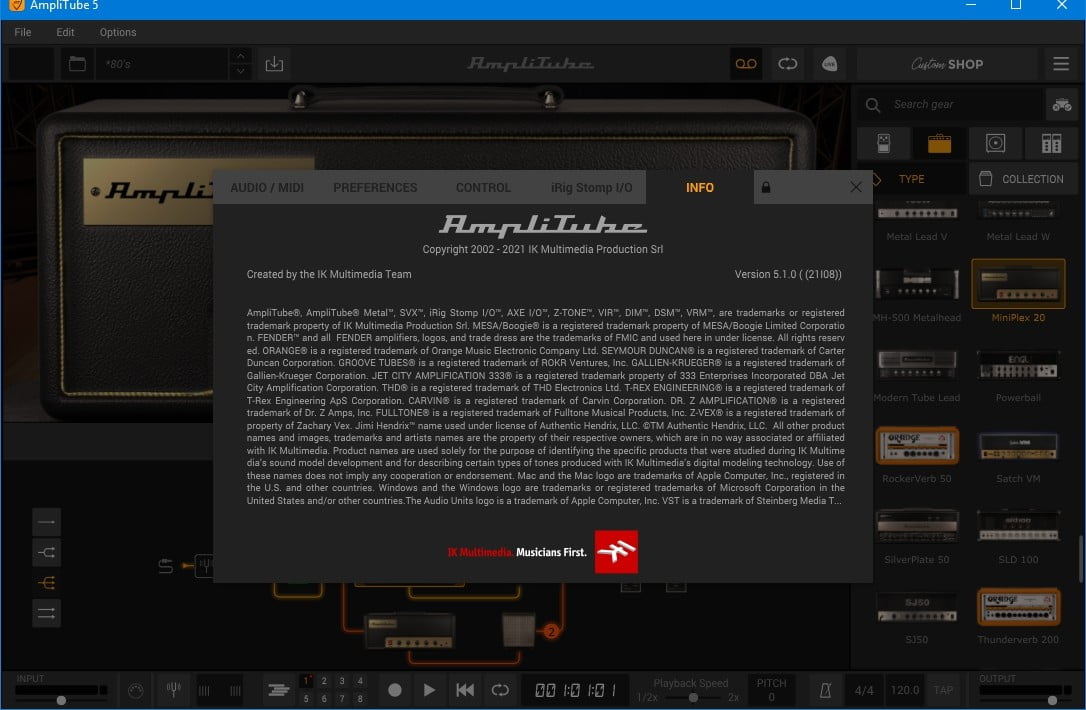Viewport: 1086px width, 710px height.
Task: Select next preset with down arrow
Action: coord(240,71)
